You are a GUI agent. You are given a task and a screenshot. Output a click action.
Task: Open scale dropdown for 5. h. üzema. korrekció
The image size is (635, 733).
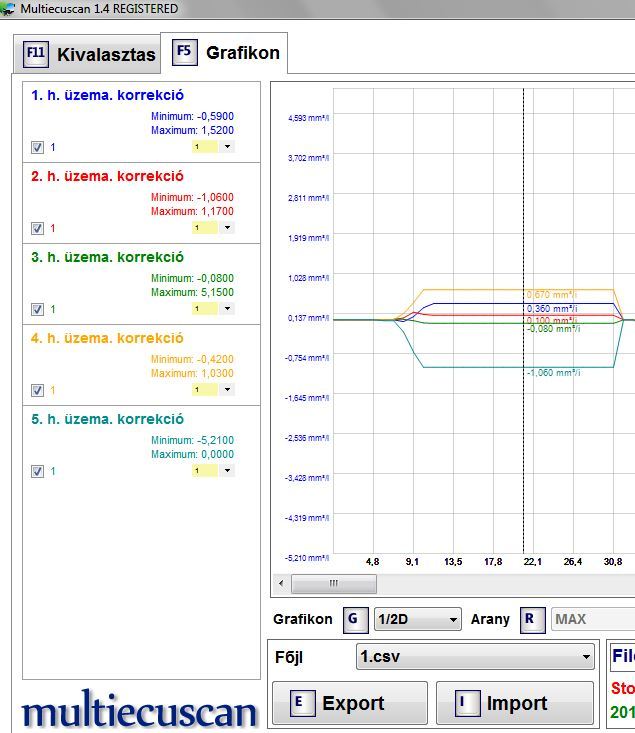tap(227, 470)
